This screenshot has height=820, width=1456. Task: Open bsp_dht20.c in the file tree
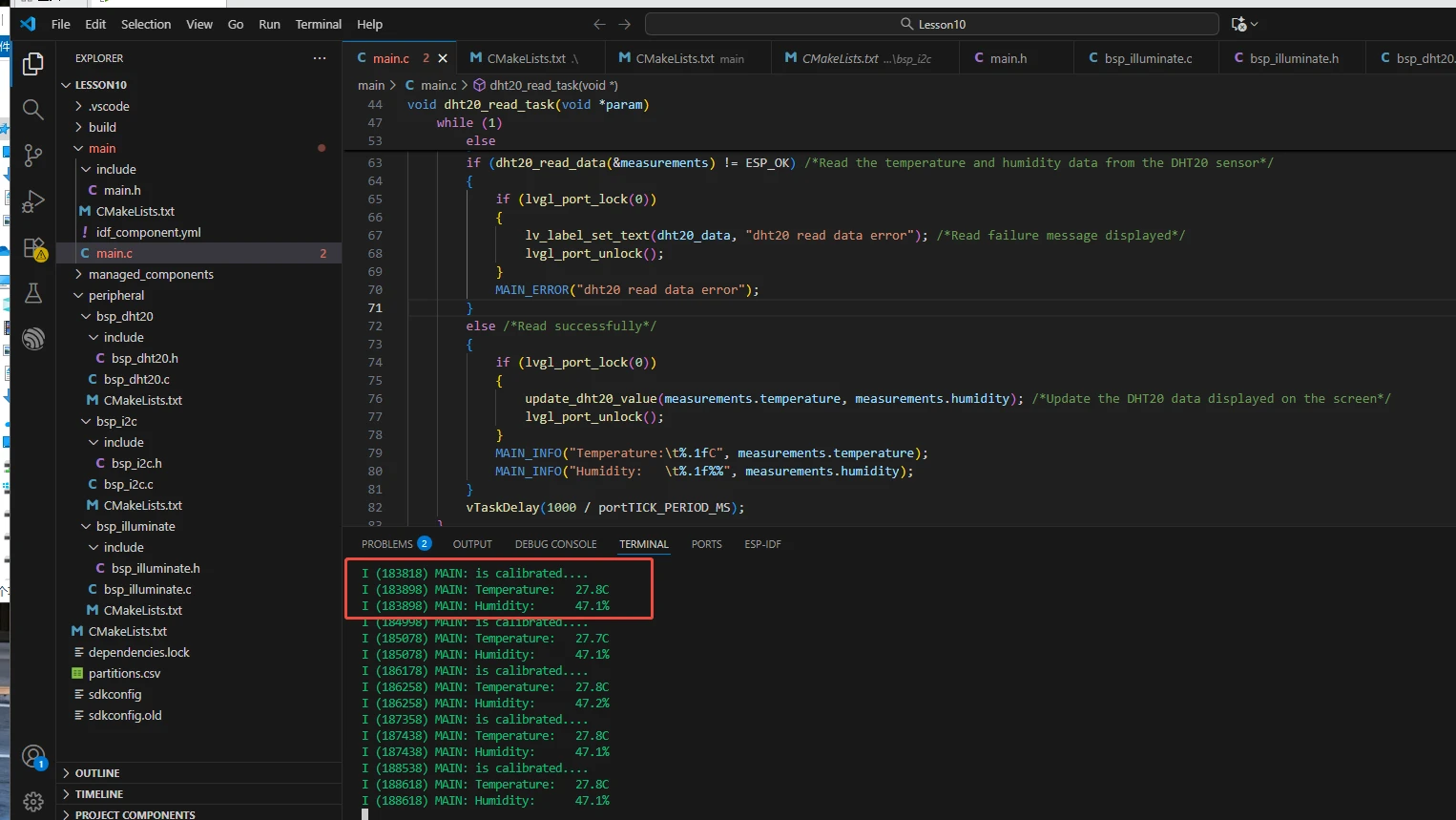[136, 379]
